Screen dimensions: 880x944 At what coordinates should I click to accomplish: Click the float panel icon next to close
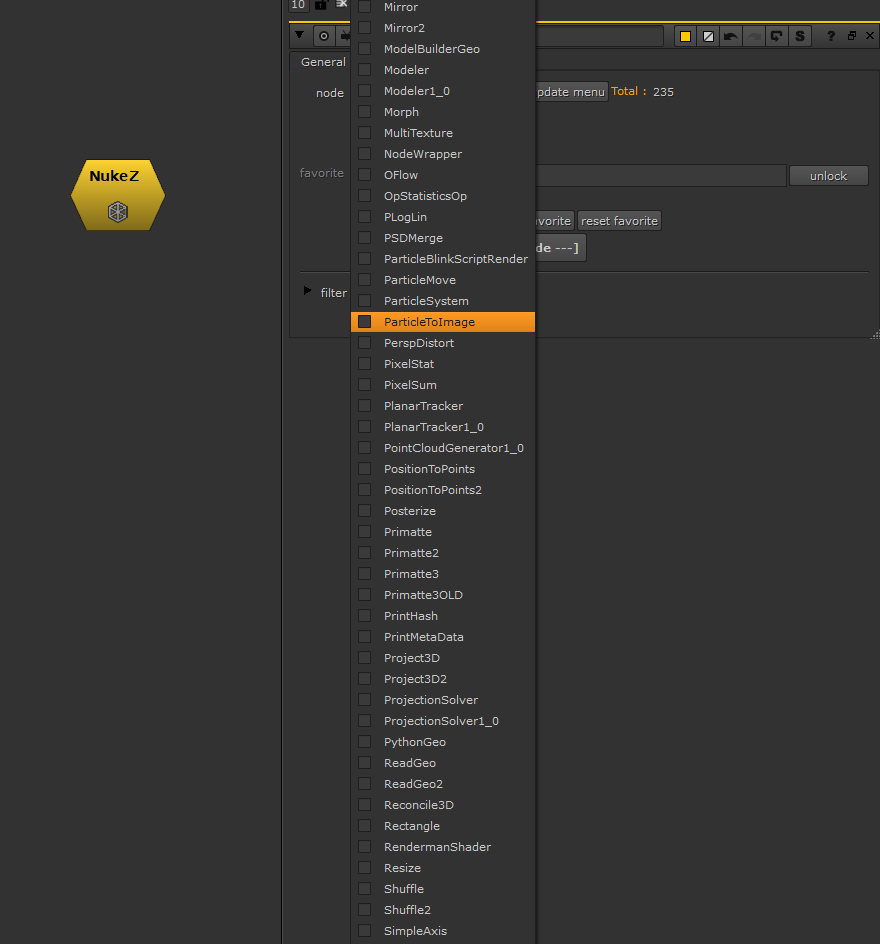[852, 35]
